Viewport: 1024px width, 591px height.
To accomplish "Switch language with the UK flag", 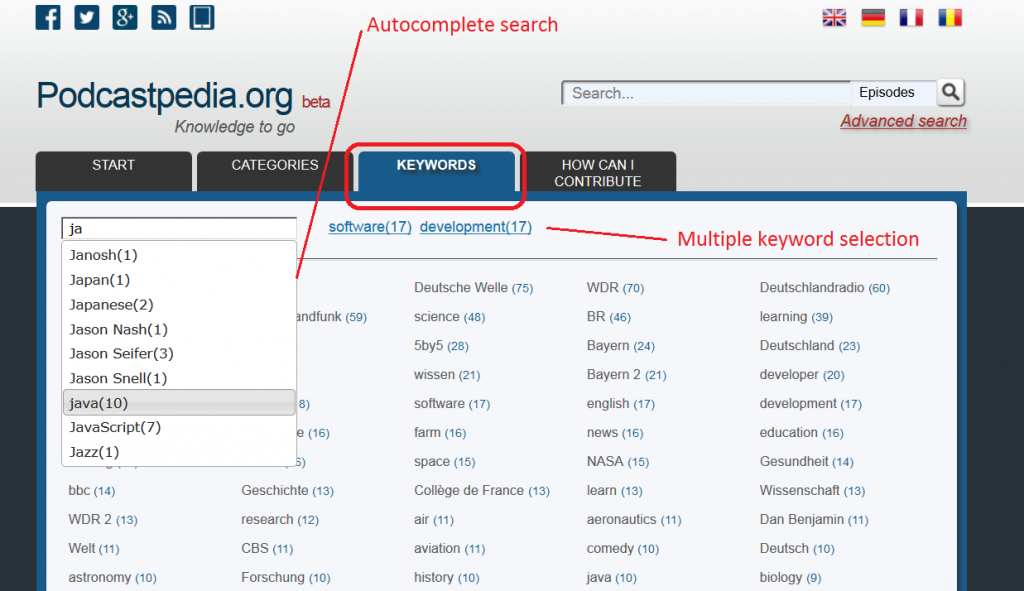I will click(x=834, y=17).
